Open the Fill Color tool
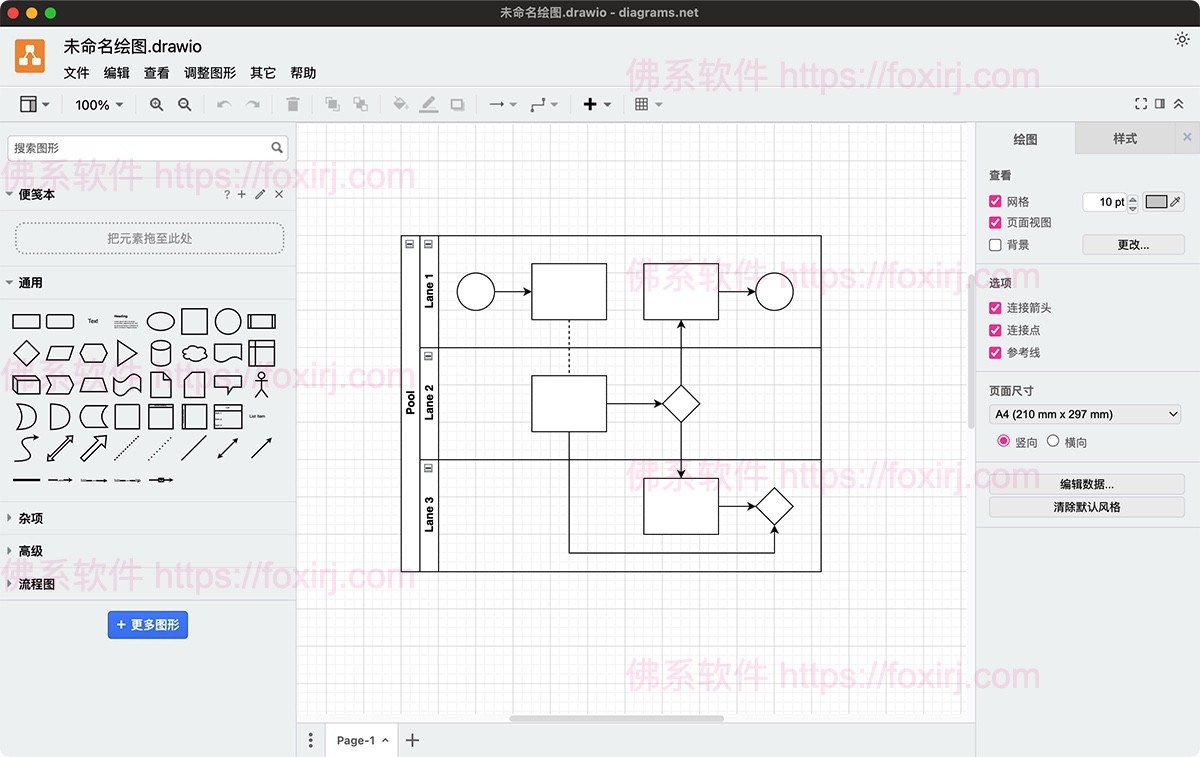Screen dimensions: 1200x757 tap(401, 104)
